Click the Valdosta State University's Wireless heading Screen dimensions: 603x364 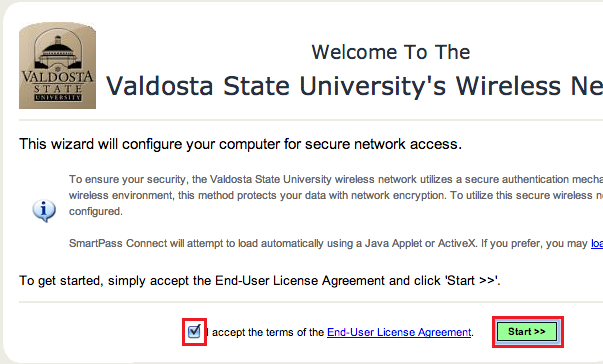click(354, 86)
